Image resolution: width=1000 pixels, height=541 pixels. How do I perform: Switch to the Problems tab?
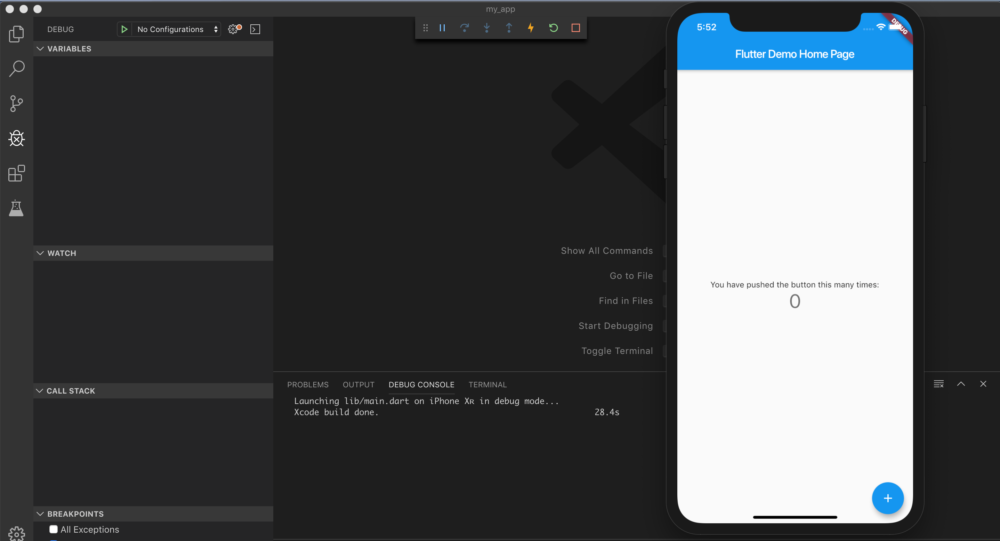[x=308, y=385]
